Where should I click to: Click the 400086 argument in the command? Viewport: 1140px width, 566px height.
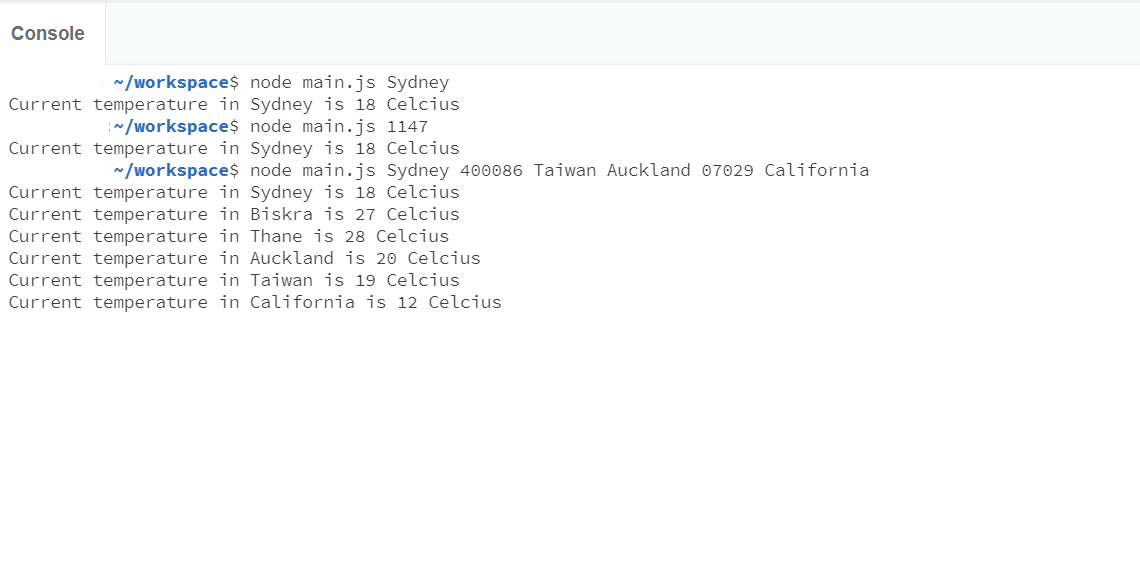coord(491,170)
